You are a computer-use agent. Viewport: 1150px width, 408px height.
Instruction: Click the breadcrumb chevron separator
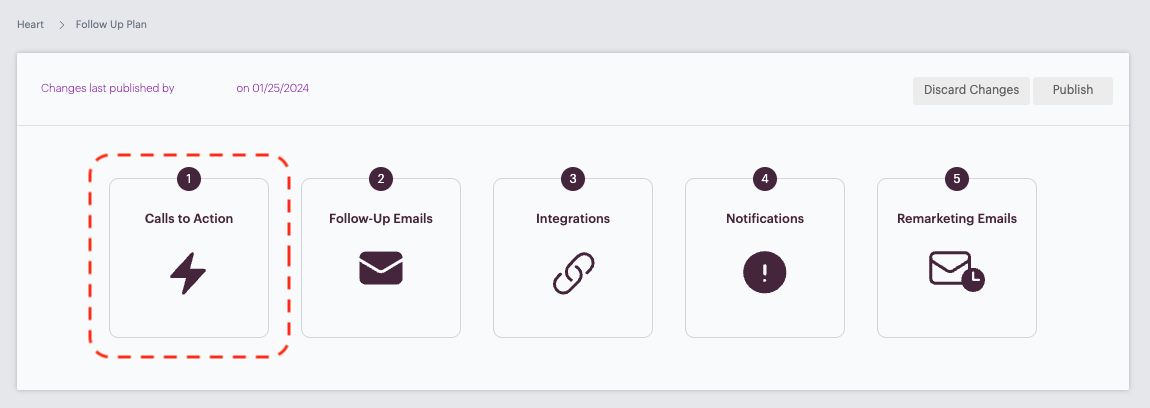(62, 25)
